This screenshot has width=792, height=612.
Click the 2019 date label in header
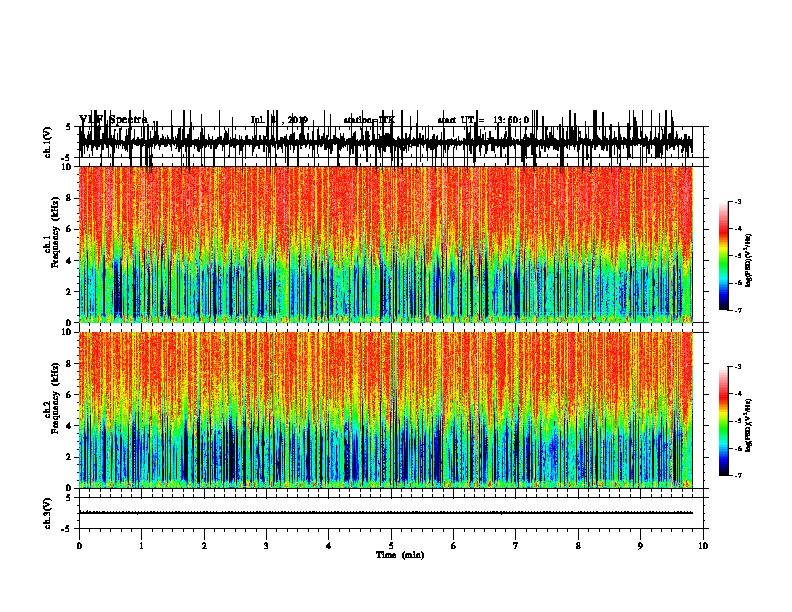(x=279, y=120)
